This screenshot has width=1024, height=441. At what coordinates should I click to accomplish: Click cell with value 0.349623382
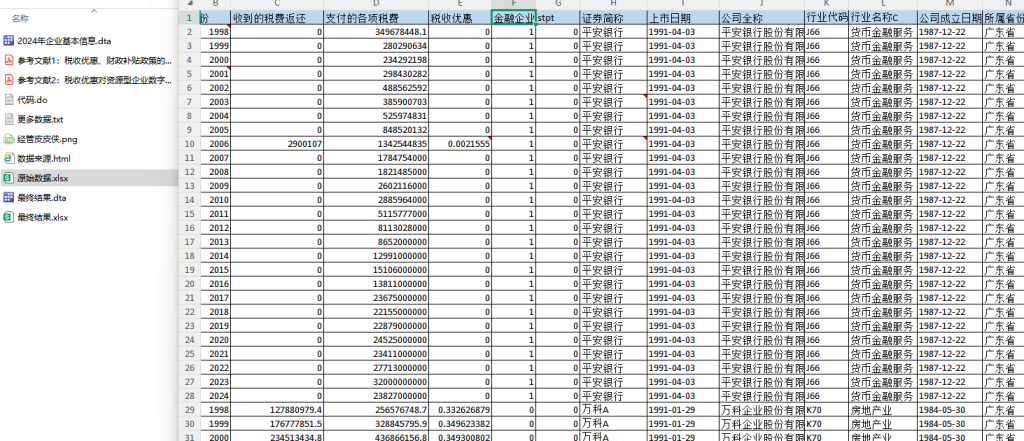tap(460, 423)
